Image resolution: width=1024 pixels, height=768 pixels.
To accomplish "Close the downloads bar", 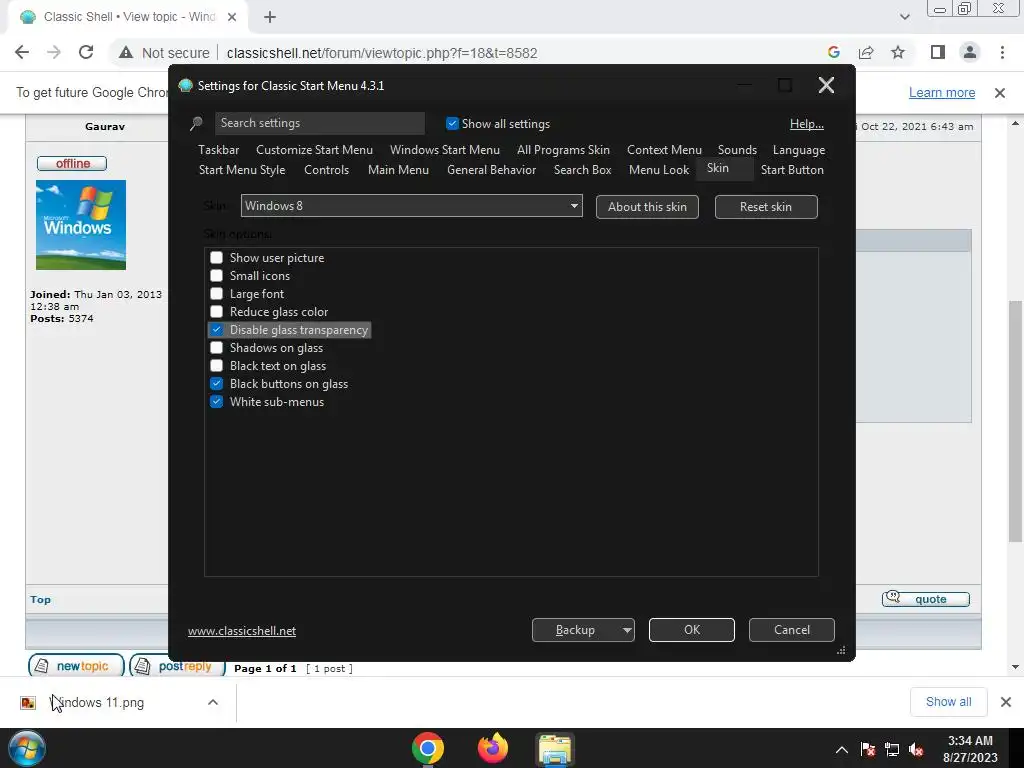I will tap(1006, 702).
